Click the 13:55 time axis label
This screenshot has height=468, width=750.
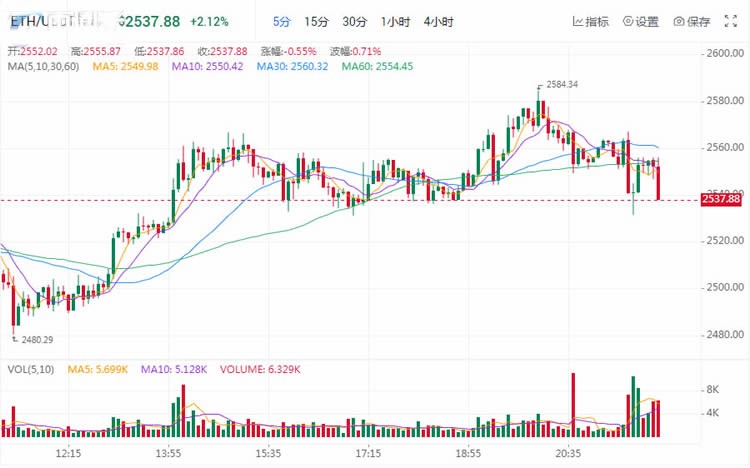(x=168, y=453)
